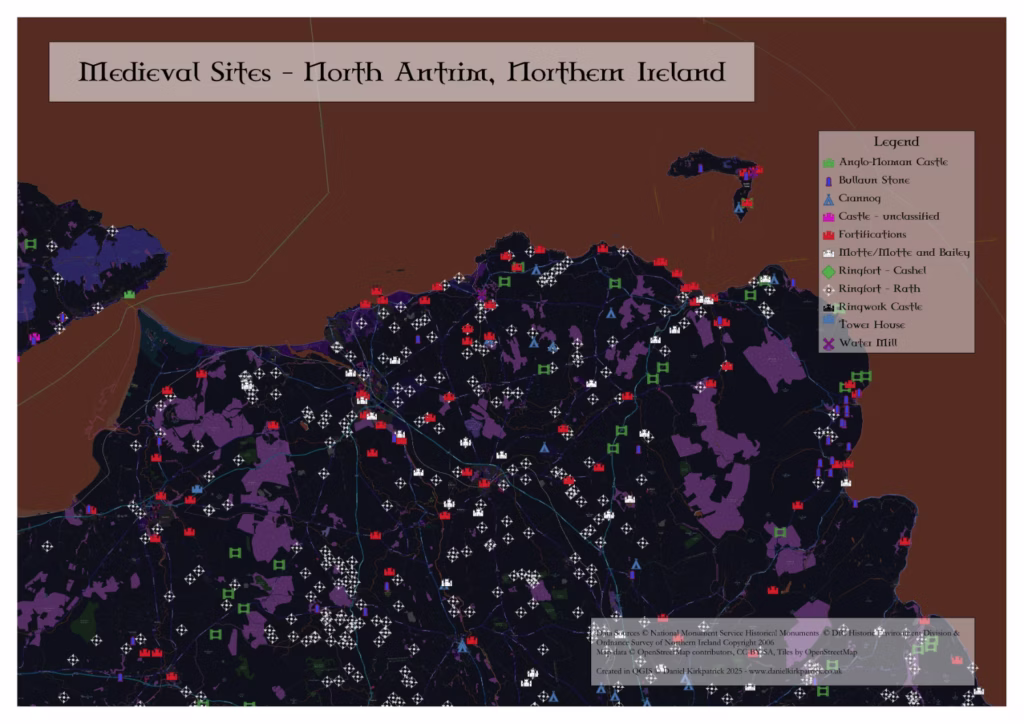Click the purple Water Mill cross icon
1024x724 pixels.
tap(826, 341)
